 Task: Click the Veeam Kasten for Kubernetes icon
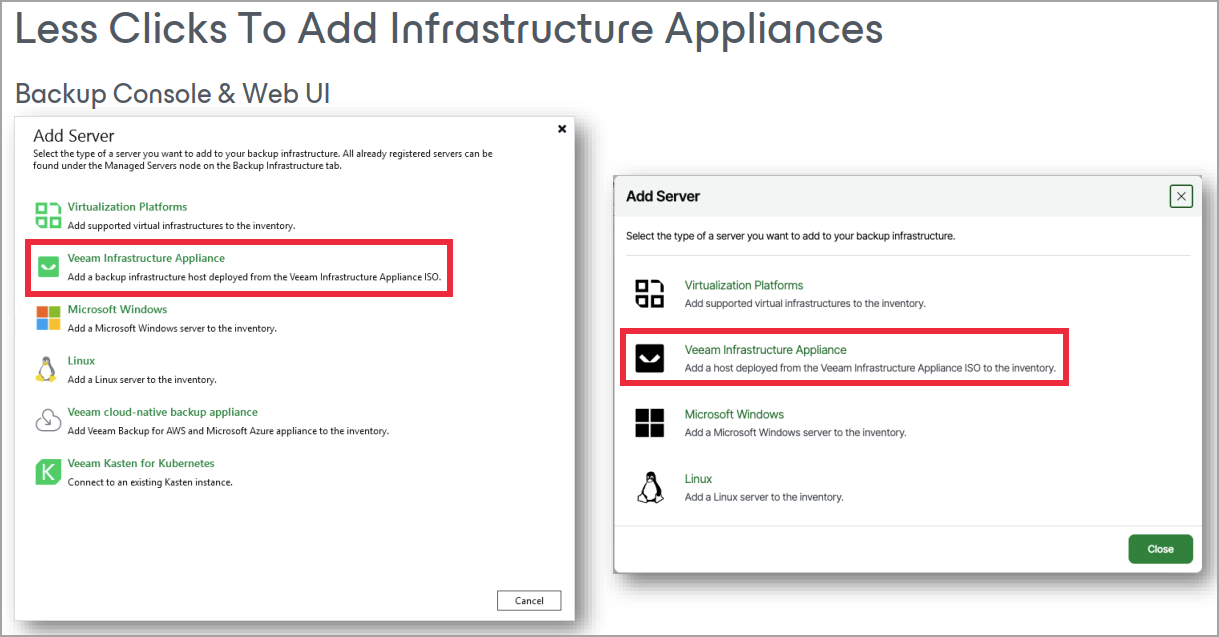(48, 472)
